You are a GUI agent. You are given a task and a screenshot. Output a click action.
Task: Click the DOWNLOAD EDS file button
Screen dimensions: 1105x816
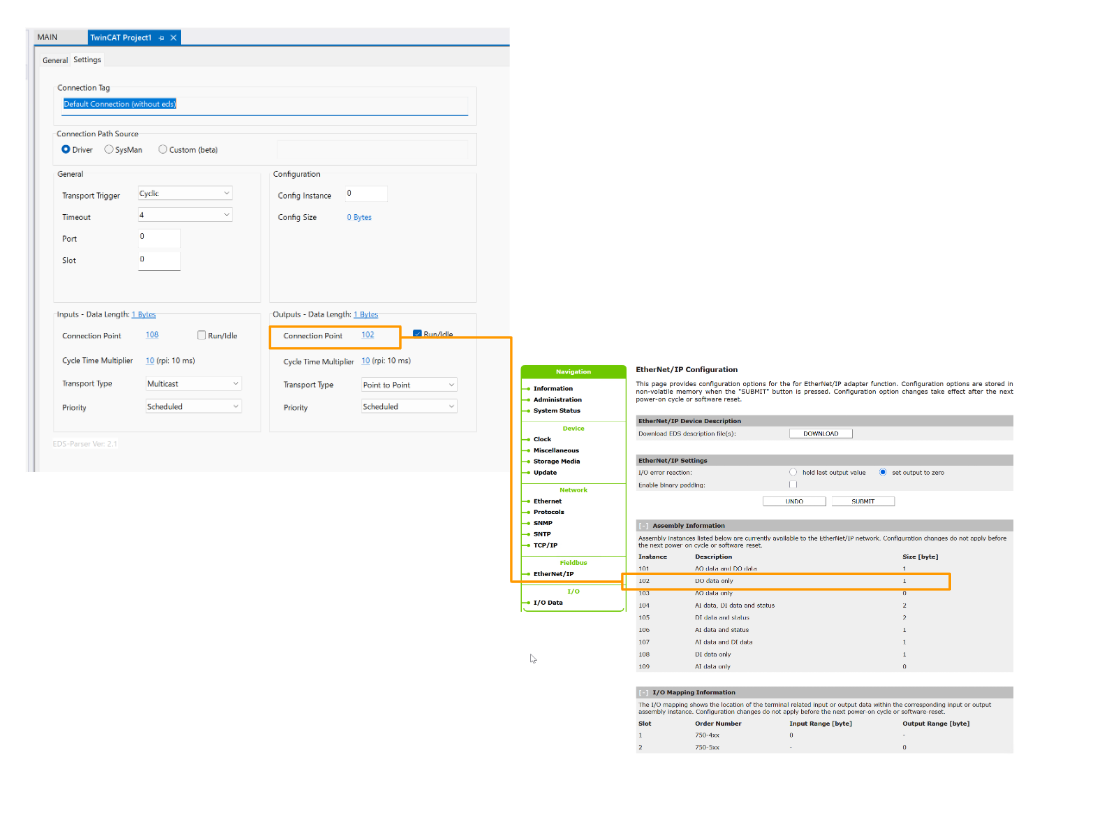point(820,434)
